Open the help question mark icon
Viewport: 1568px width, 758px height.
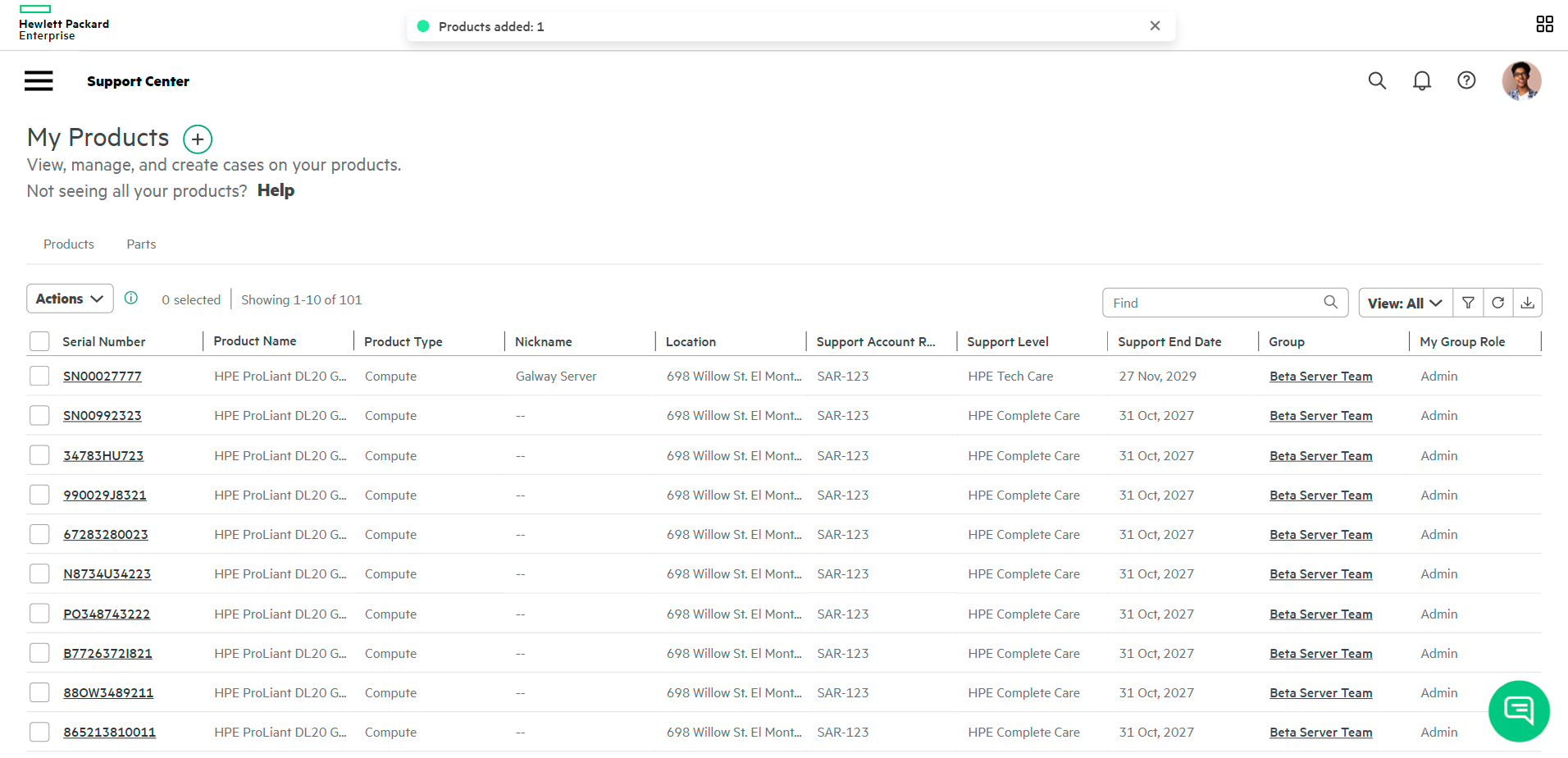(x=1466, y=80)
